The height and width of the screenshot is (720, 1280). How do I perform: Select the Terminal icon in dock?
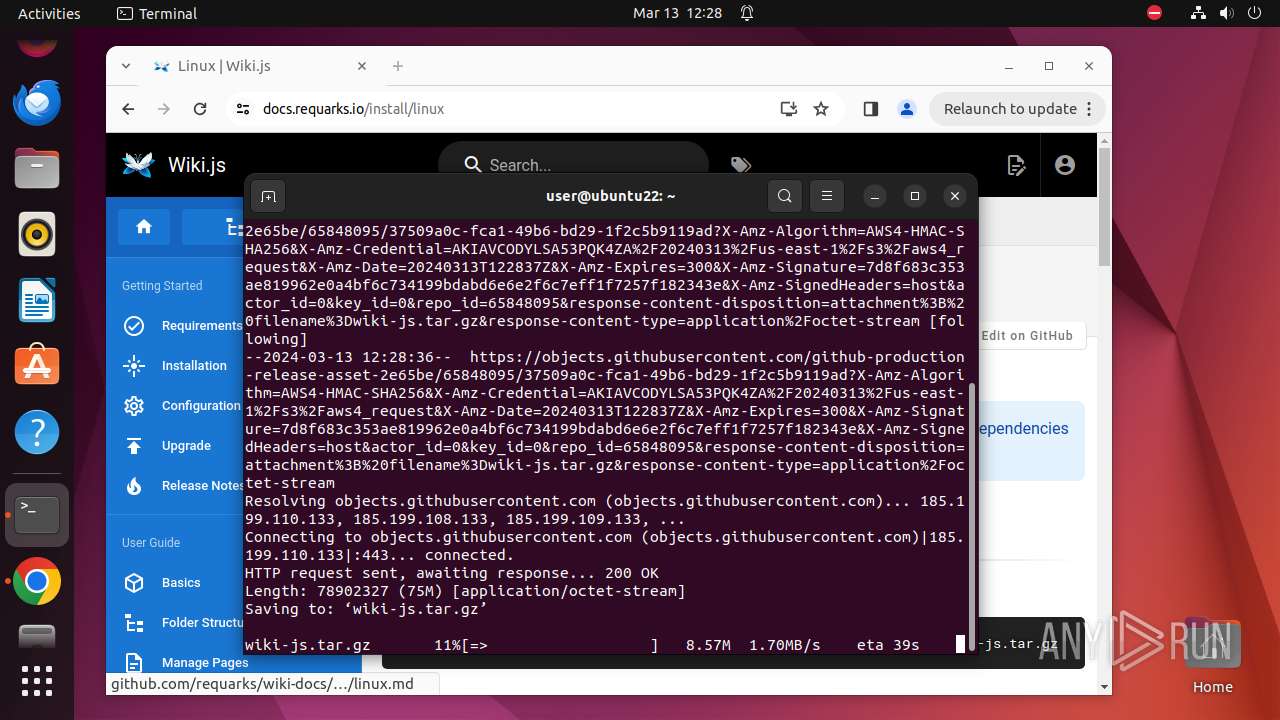point(37,515)
